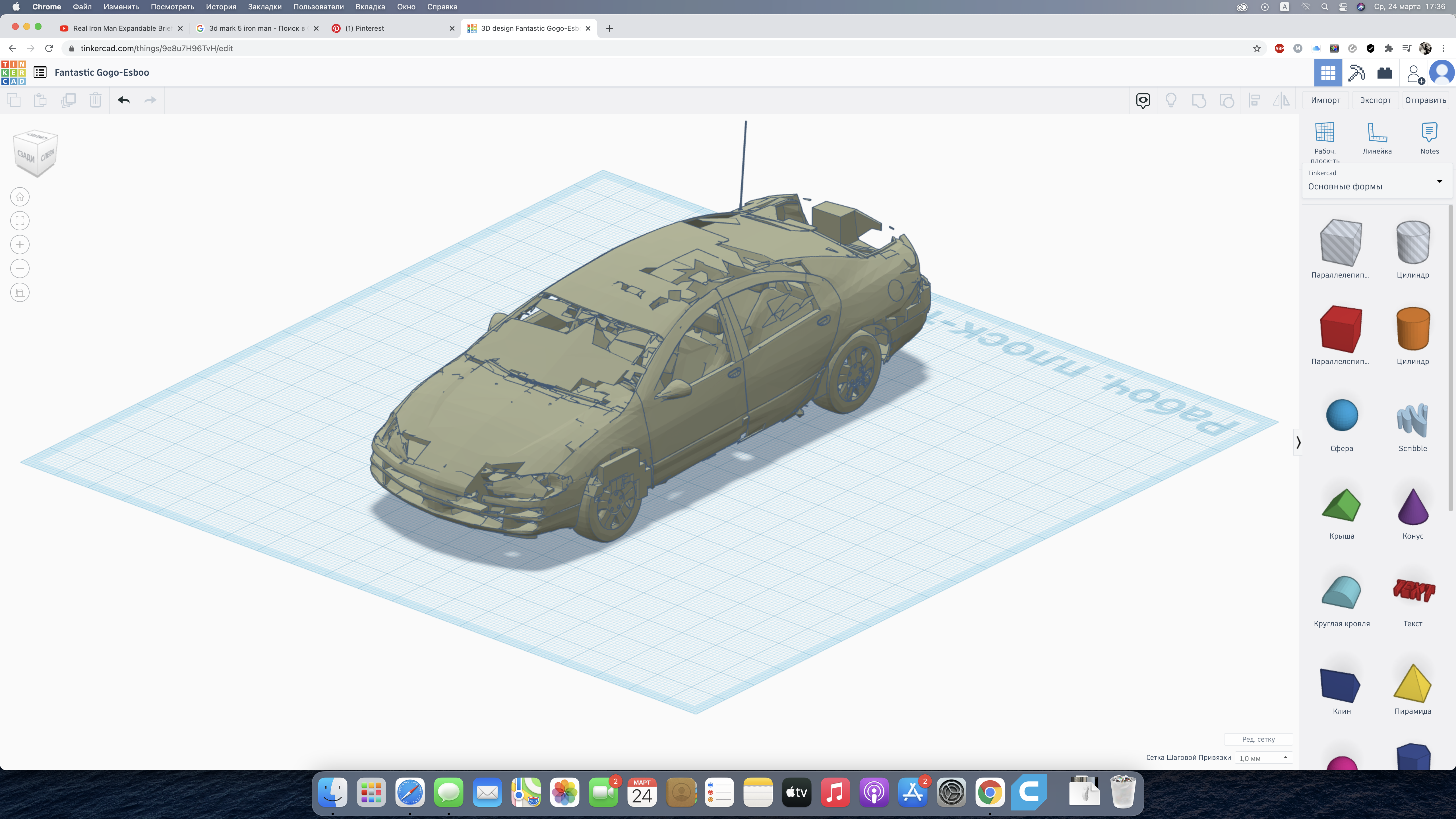Open a new browser tab
1456x819 pixels.
(x=609, y=28)
